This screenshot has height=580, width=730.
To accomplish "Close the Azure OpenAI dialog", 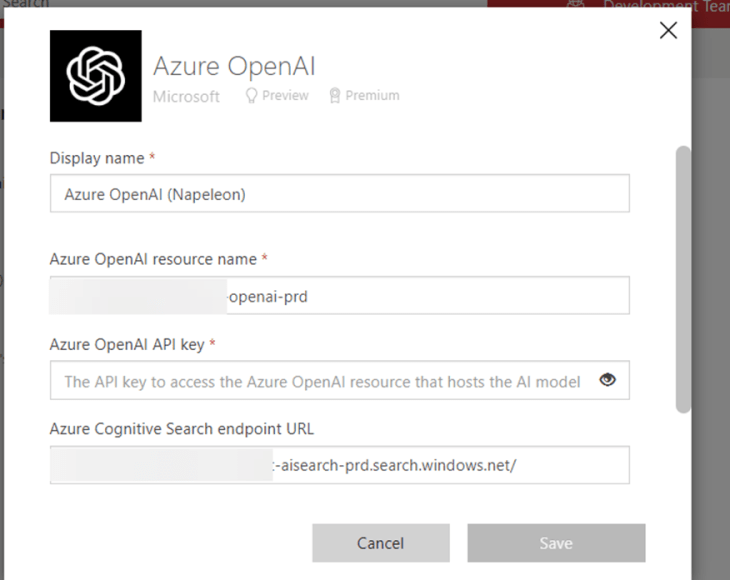I will coord(668,30).
